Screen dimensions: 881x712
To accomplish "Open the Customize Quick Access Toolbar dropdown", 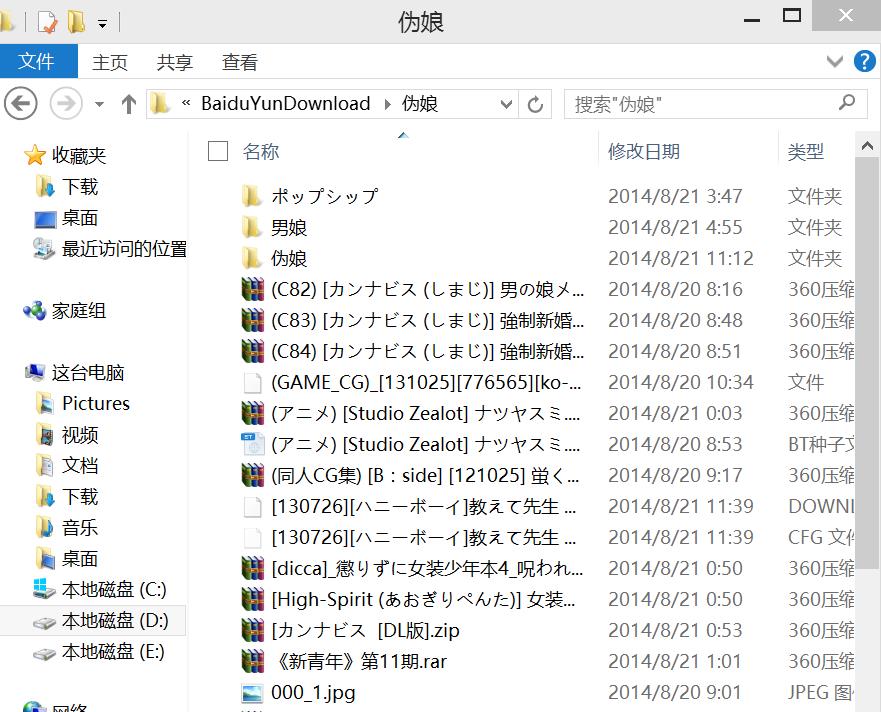I will 102,24.
